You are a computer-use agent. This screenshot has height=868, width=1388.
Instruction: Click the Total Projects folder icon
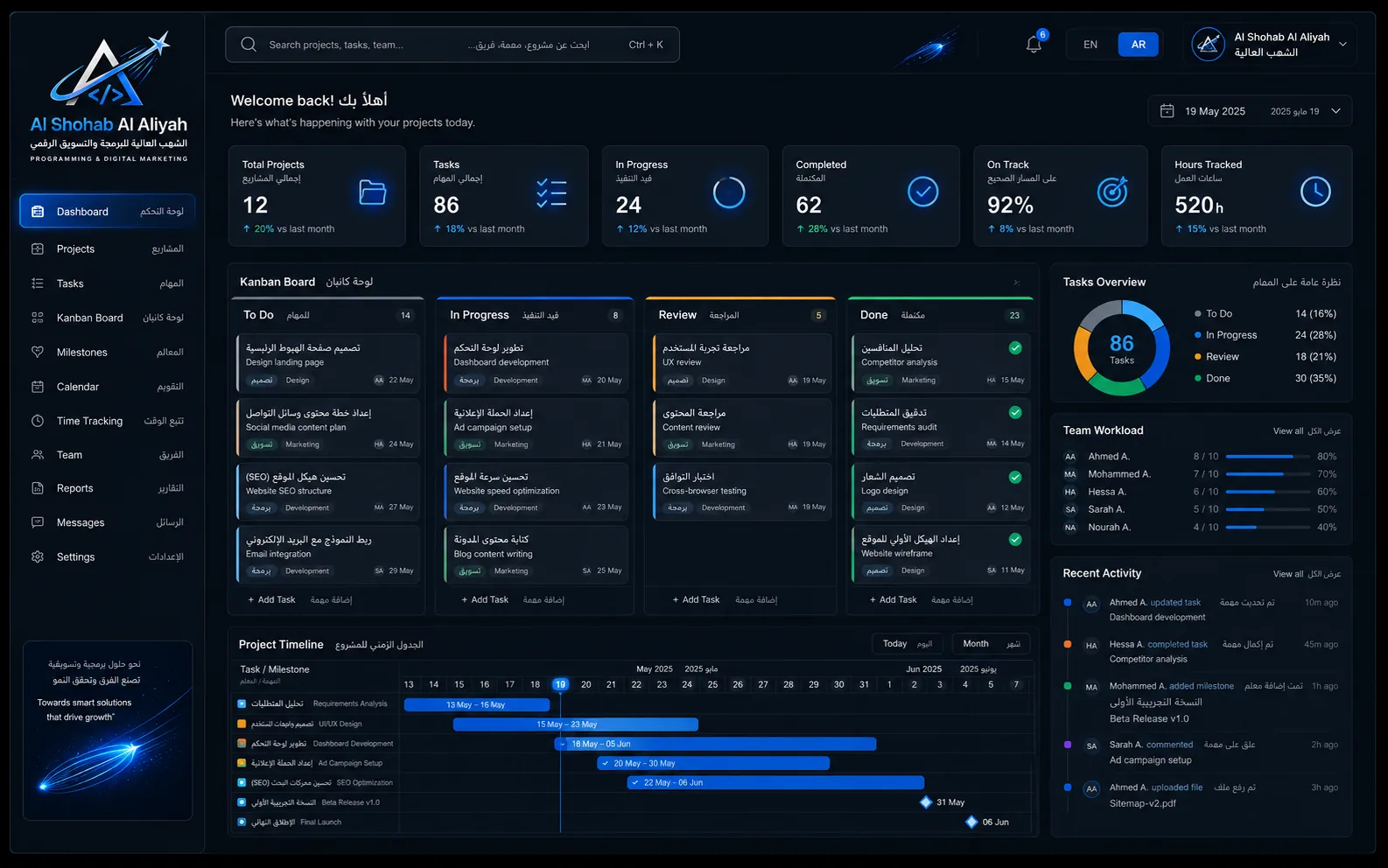372,192
